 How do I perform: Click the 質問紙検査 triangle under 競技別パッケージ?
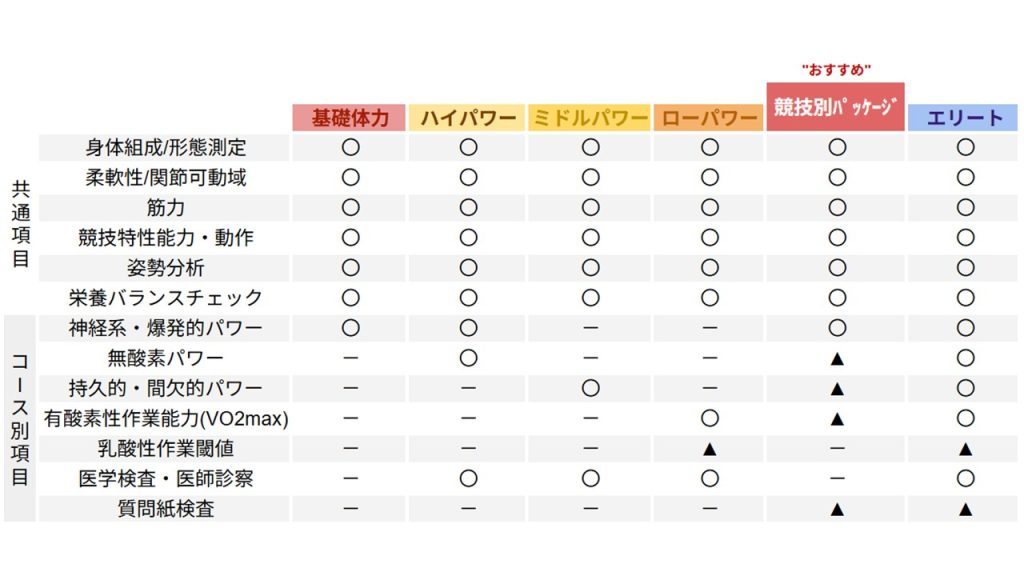pos(837,509)
